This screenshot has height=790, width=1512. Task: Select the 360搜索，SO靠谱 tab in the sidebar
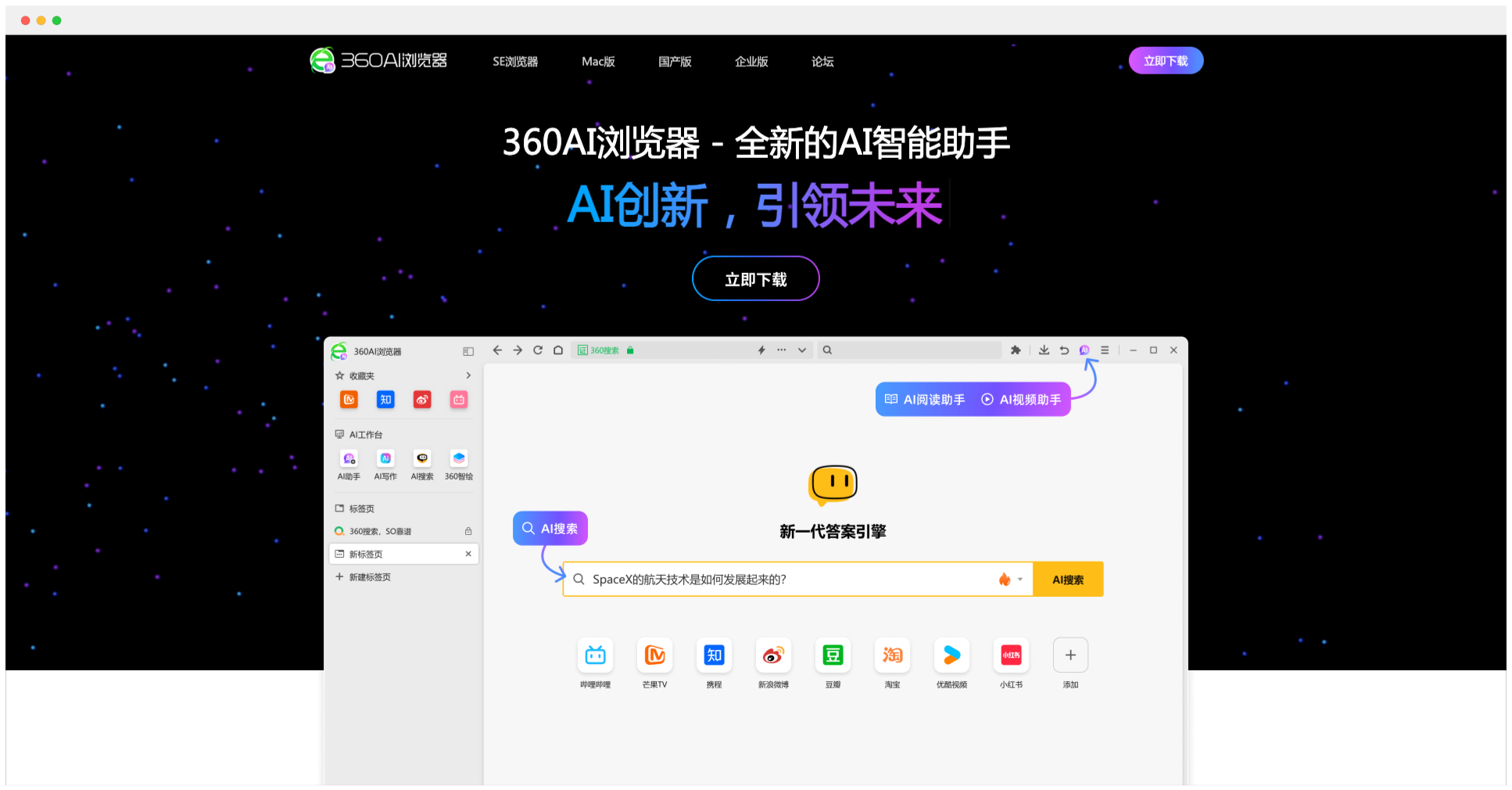(403, 531)
